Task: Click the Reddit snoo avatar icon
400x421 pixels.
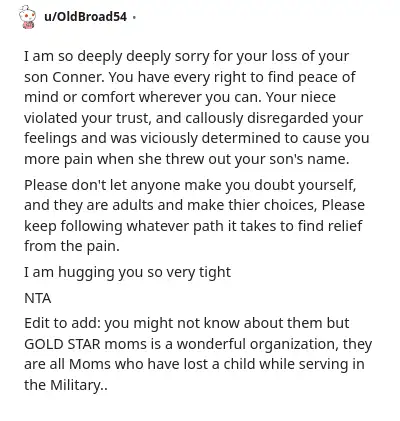Action: tap(27, 17)
